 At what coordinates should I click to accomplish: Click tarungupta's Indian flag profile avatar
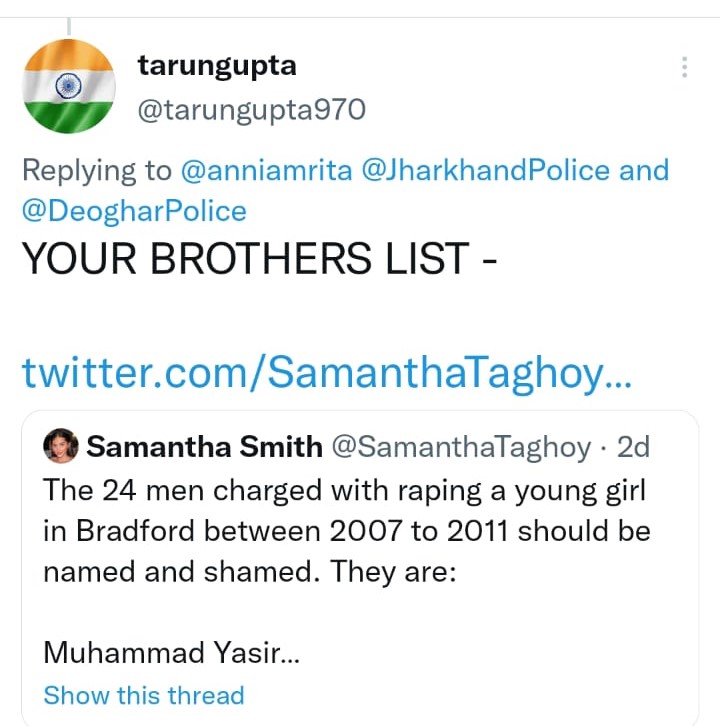[x=69, y=86]
